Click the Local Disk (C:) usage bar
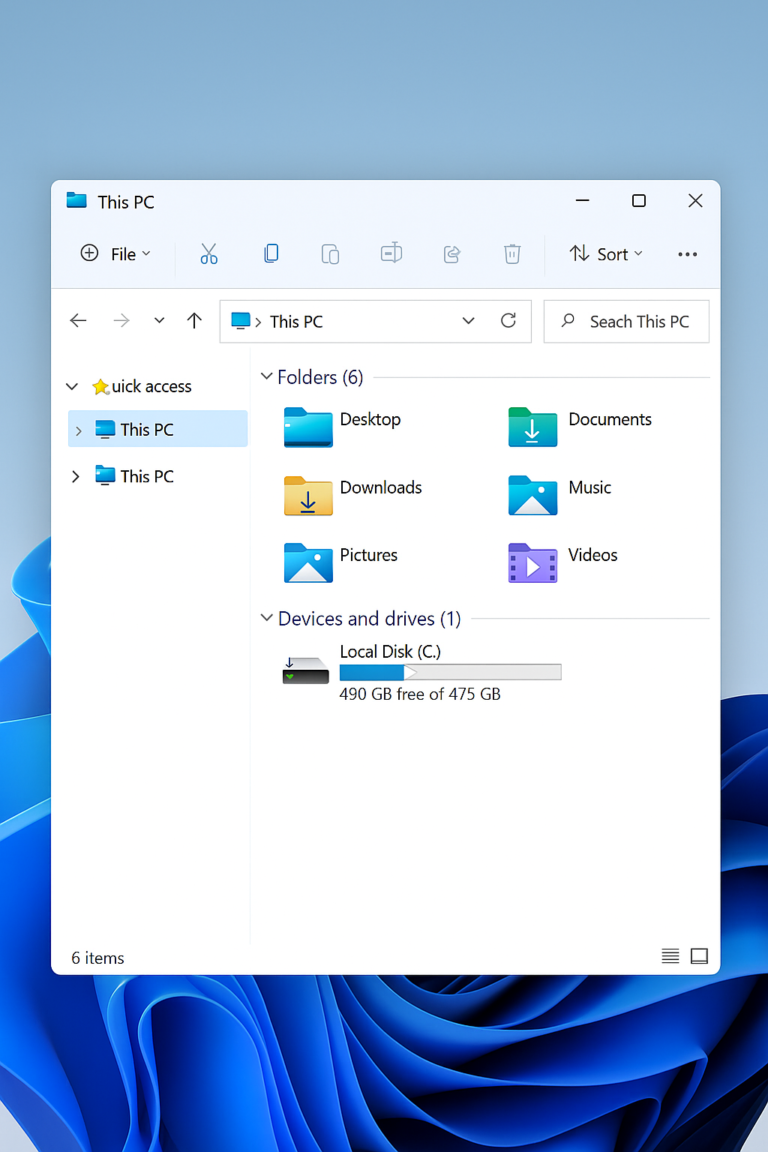 [x=450, y=673]
